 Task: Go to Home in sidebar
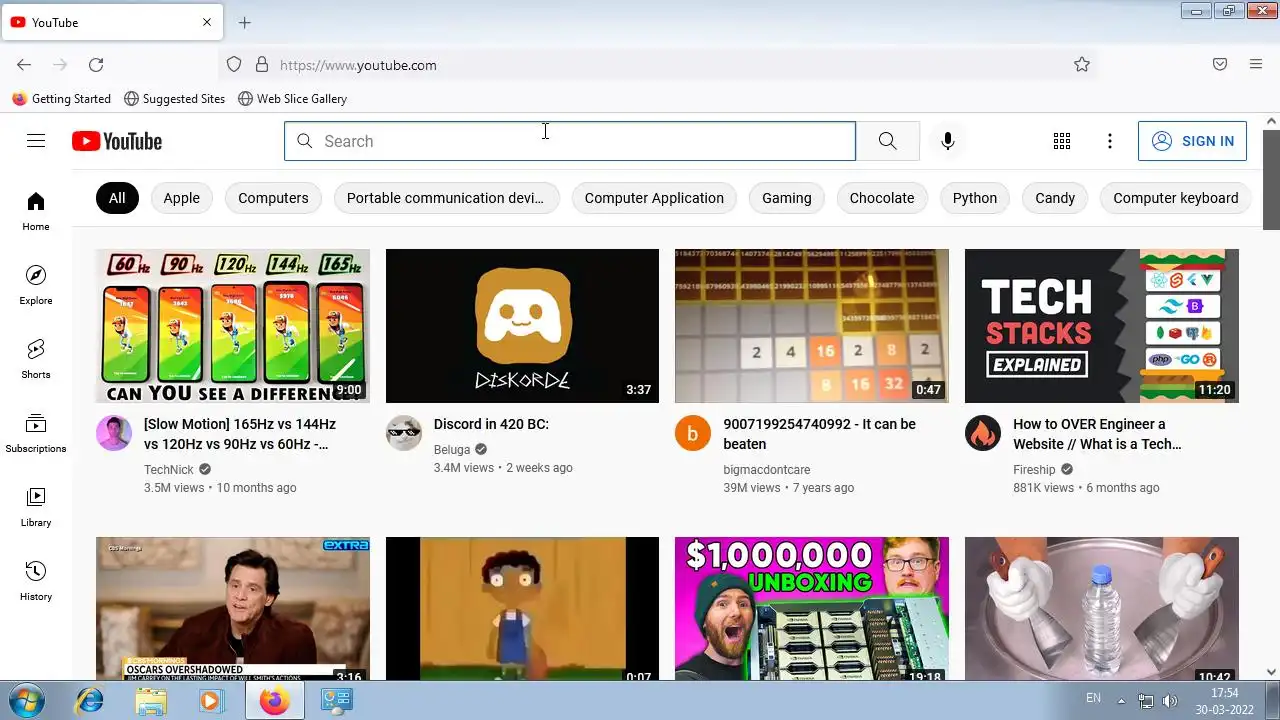click(x=36, y=211)
